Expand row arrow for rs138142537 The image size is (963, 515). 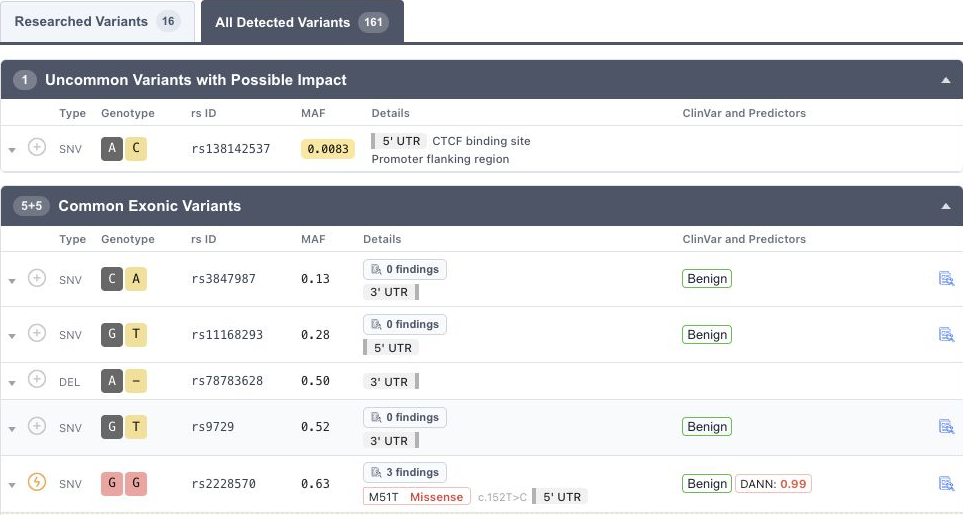click(12, 150)
